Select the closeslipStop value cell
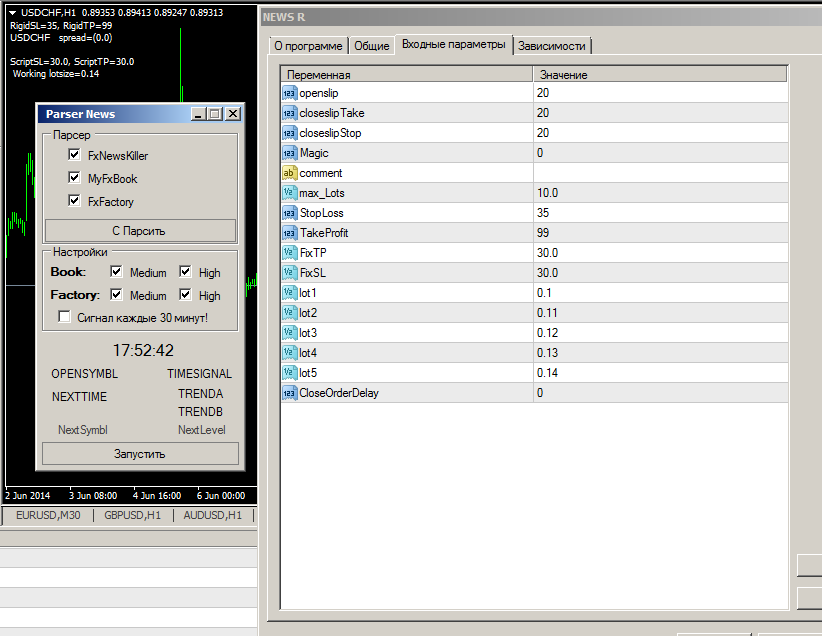 click(661, 133)
